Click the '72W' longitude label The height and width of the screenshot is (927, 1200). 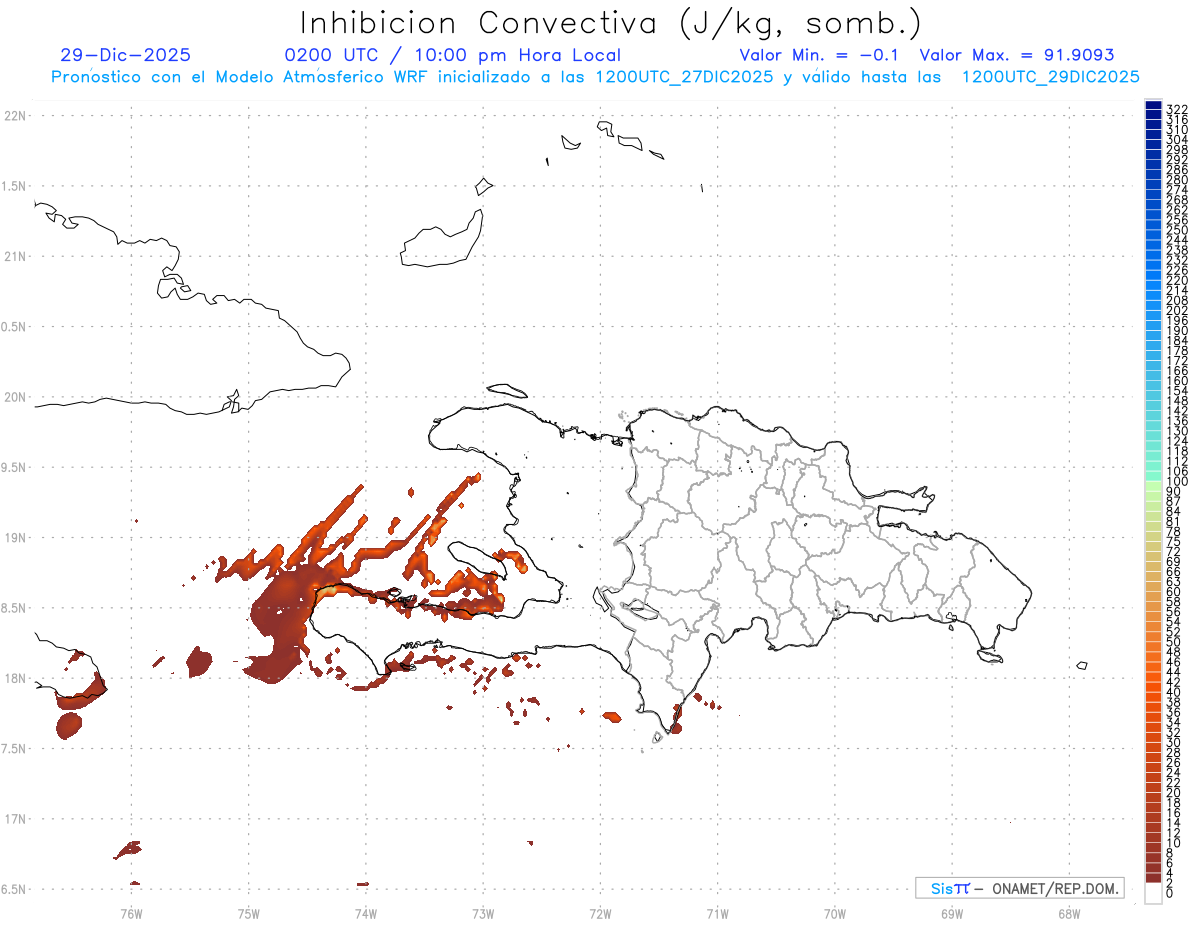pos(600,912)
